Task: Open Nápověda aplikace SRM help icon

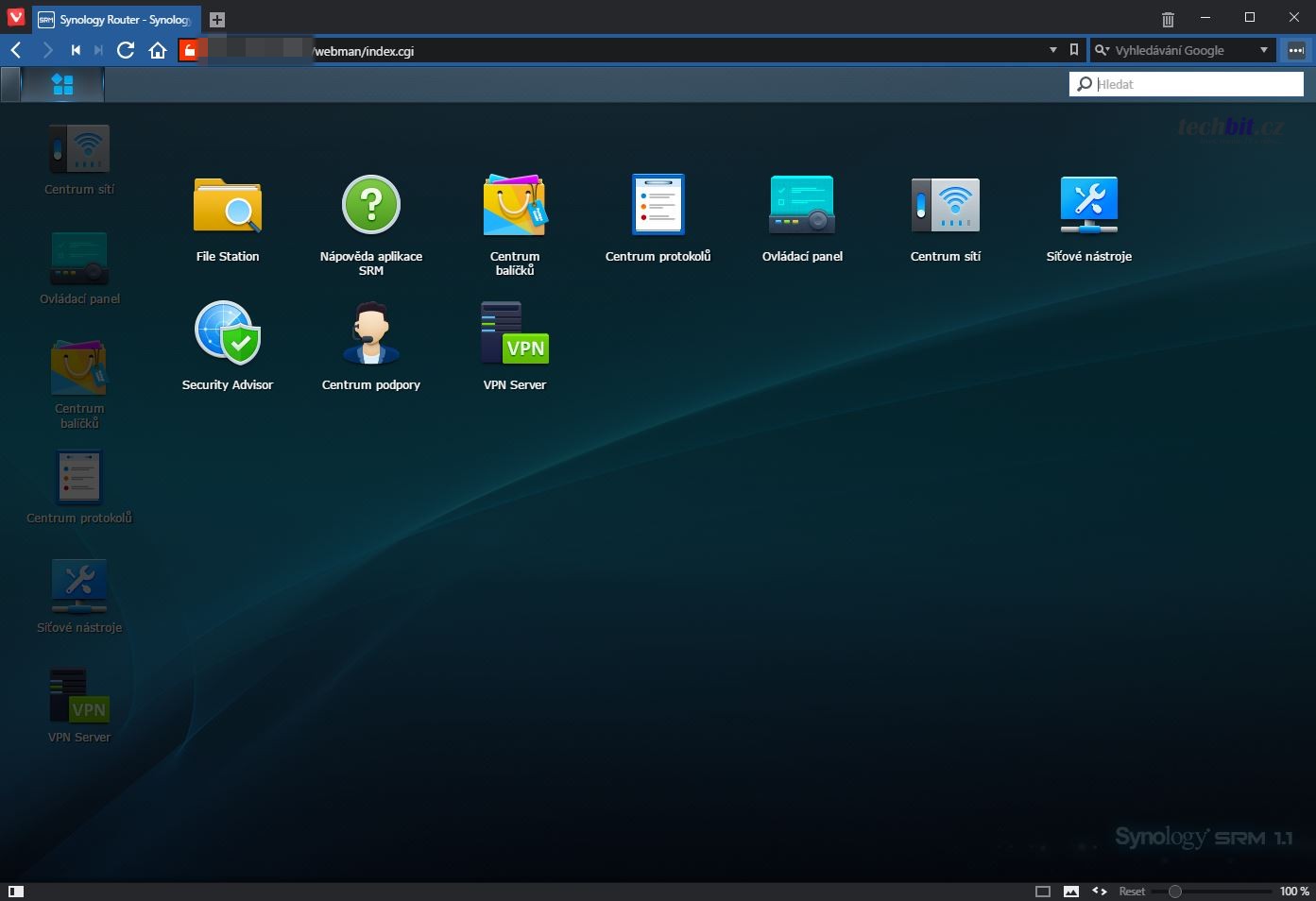Action: [x=370, y=206]
